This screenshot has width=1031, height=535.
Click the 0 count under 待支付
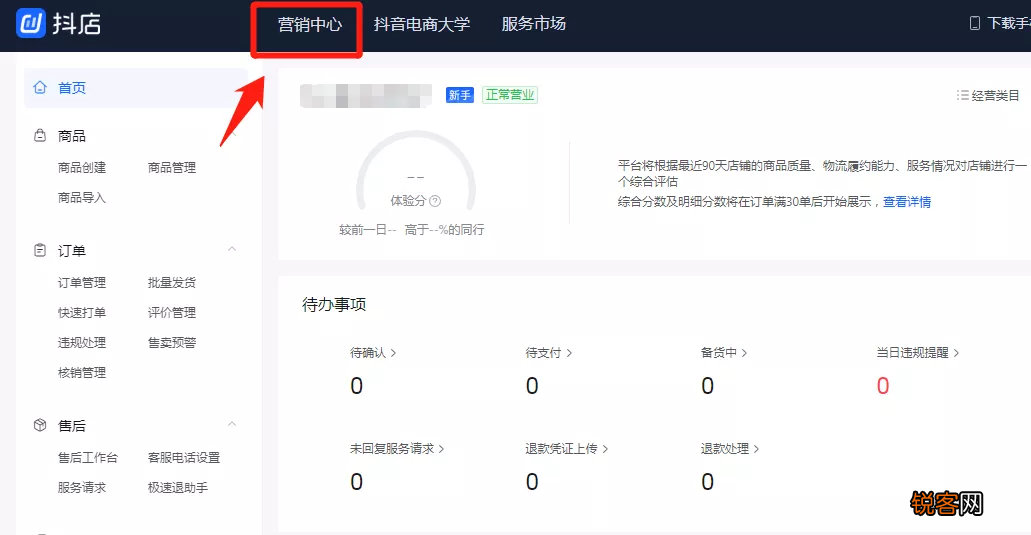click(532, 386)
